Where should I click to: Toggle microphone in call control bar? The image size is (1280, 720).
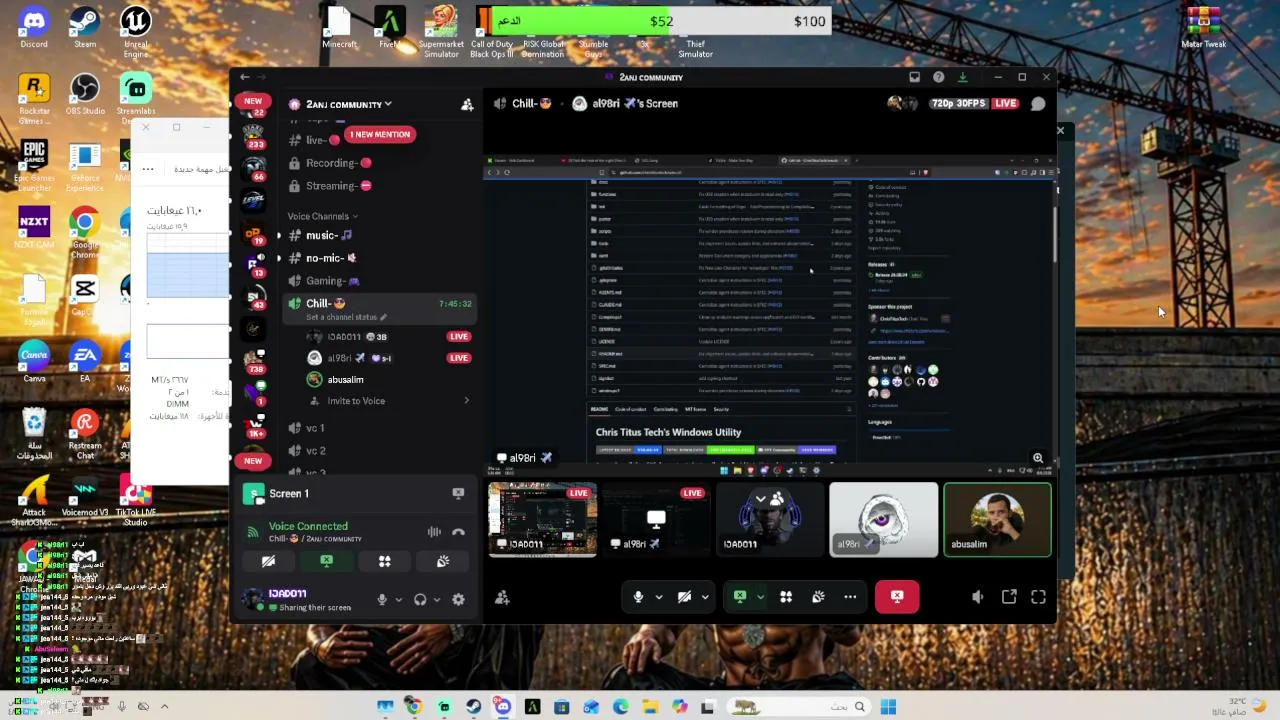[x=638, y=597]
